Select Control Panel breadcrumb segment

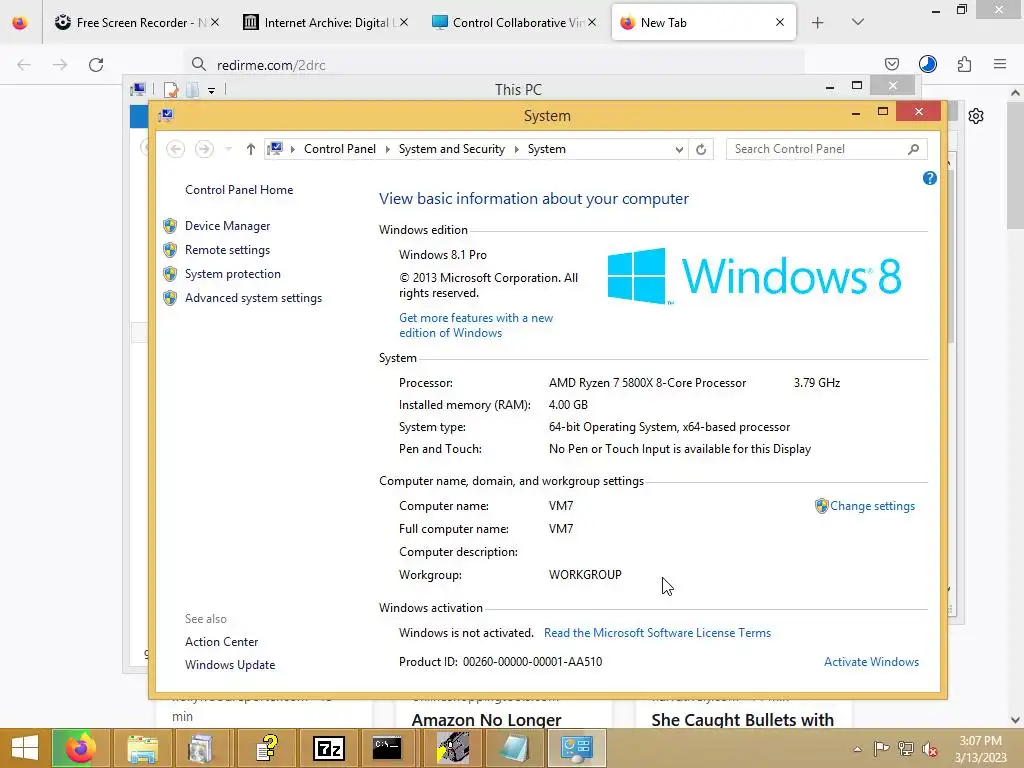(x=340, y=150)
